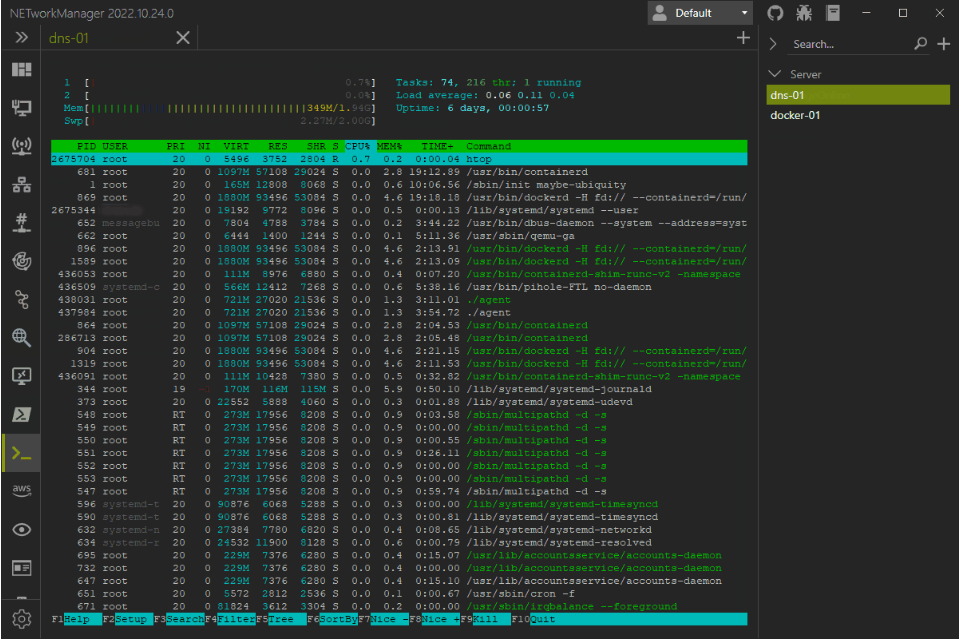Screen dimensions: 959x639
Task: Expand the left sidebar with the chevron
Action: tap(21, 37)
